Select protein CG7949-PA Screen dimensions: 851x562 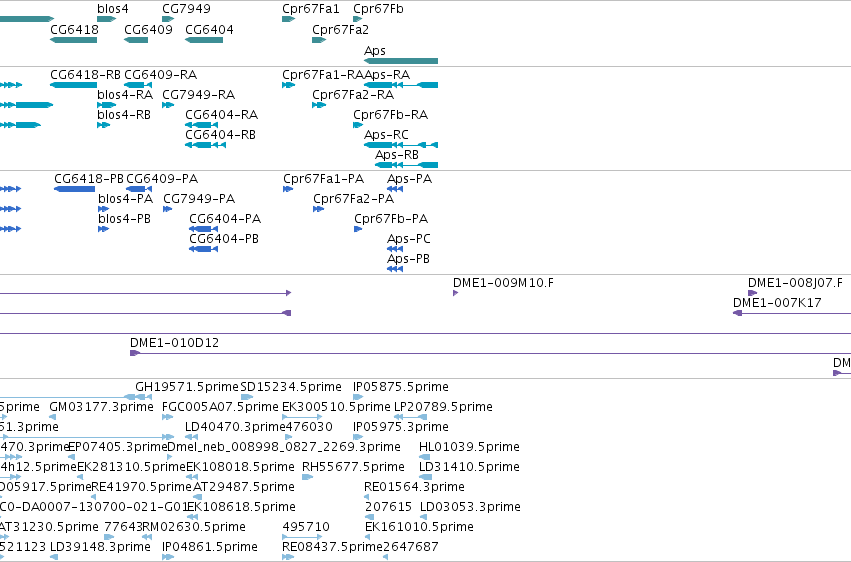point(199,199)
